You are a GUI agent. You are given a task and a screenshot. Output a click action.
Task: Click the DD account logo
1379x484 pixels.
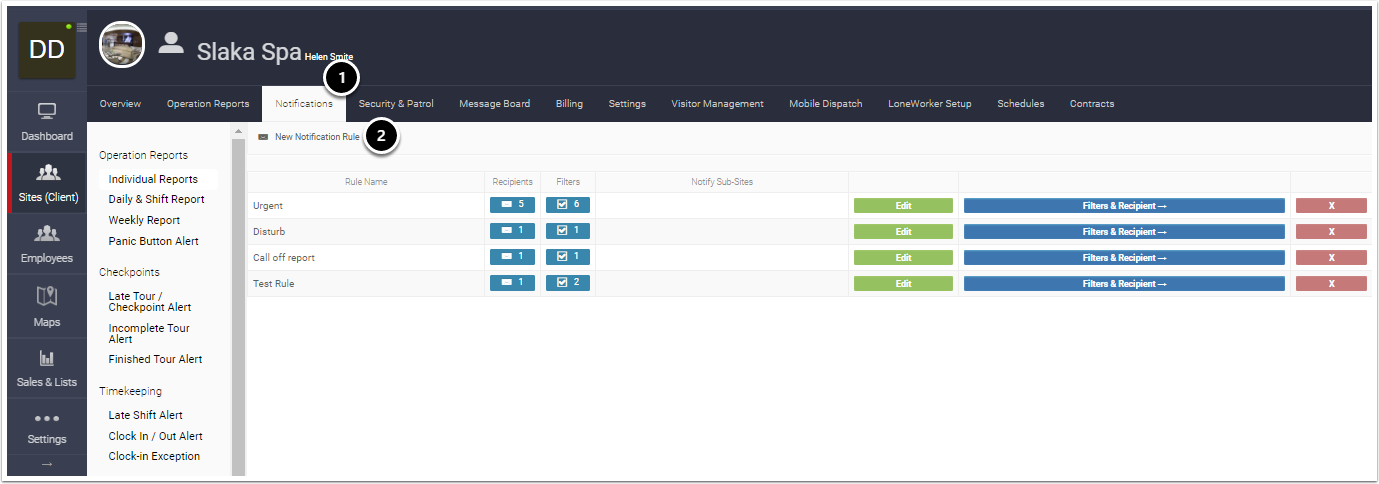pyautogui.click(x=47, y=50)
